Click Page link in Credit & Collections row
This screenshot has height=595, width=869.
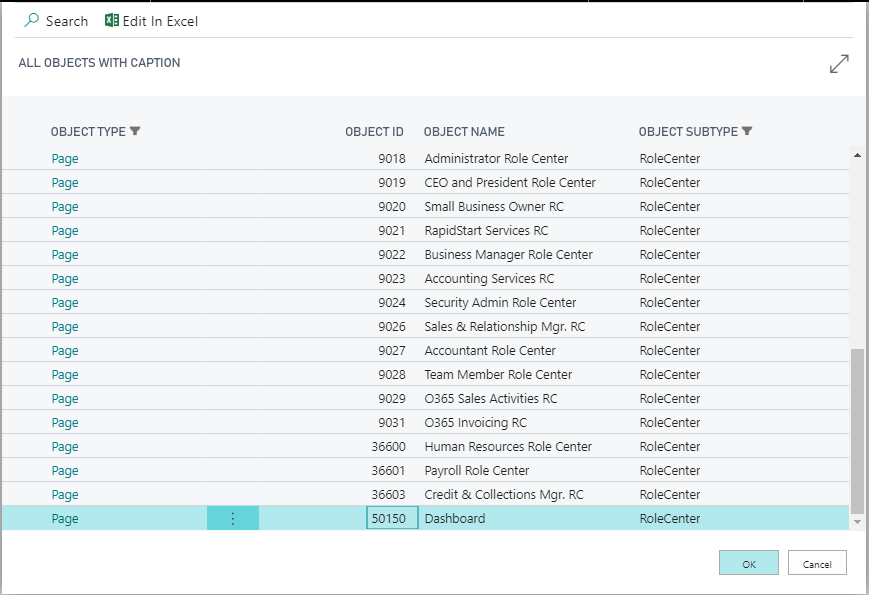tap(65, 495)
